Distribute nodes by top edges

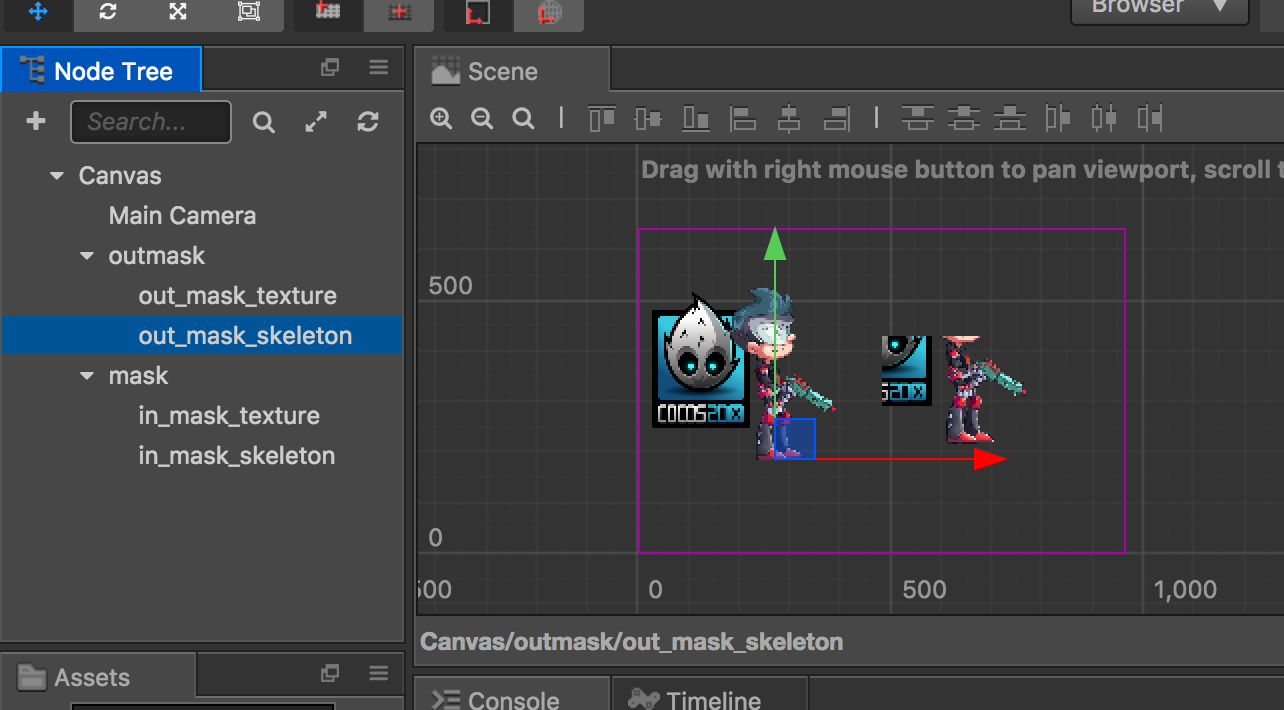[917, 119]
